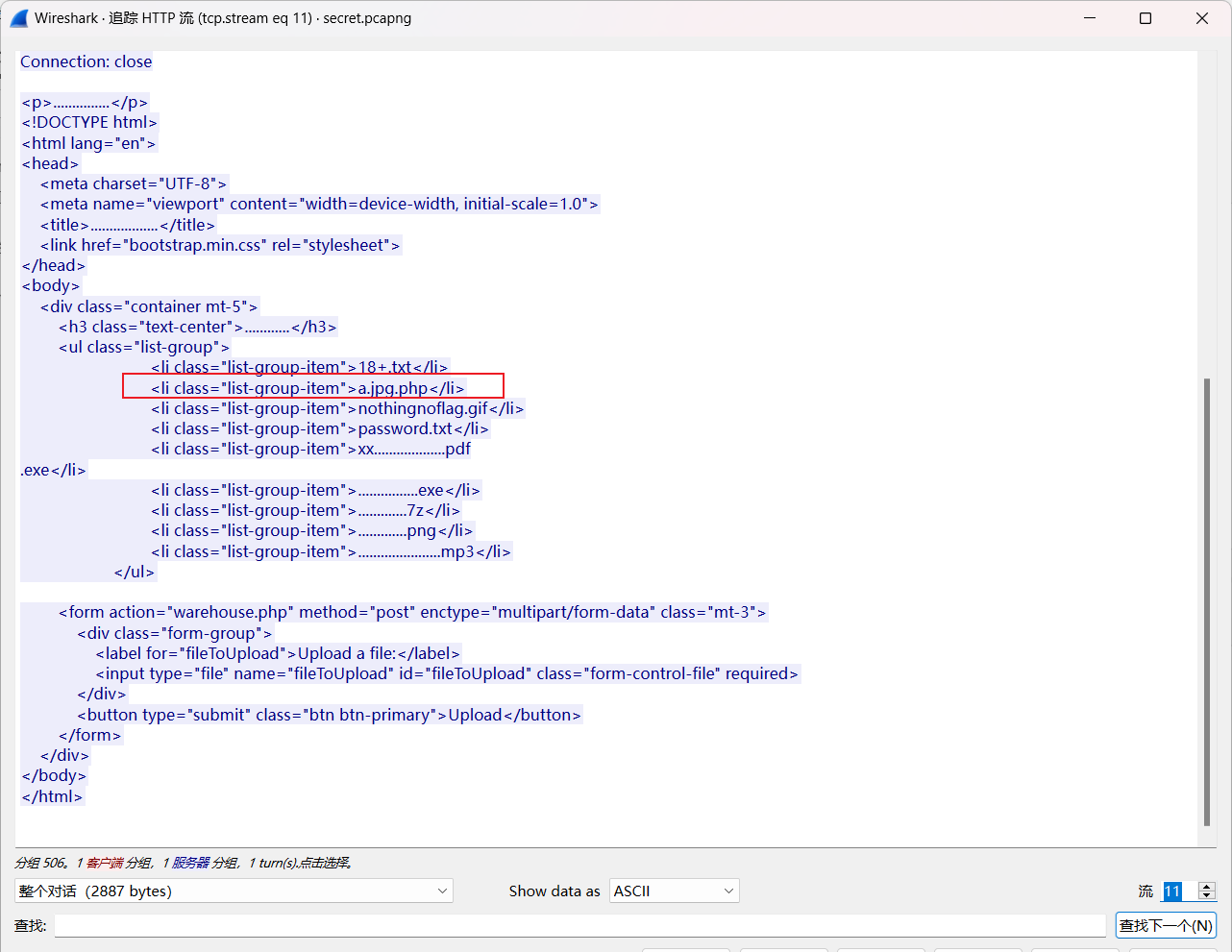Click the list item ending in mp3
This screenshot has height=952, width=1232.
[332, 551]
